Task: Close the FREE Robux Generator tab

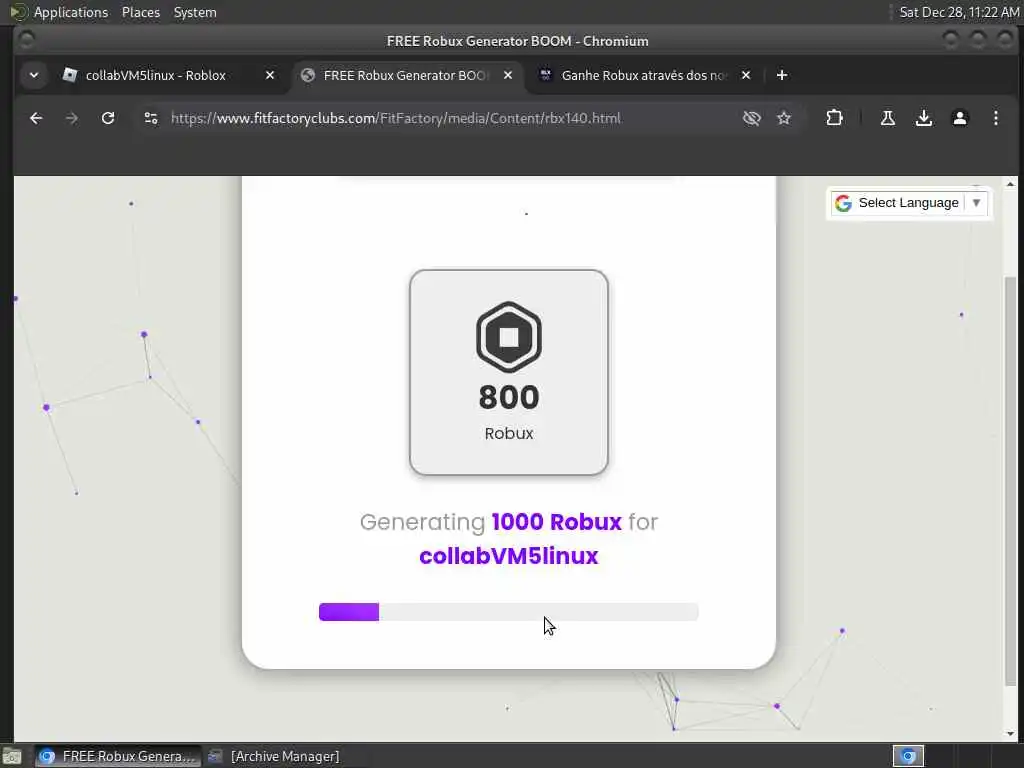Action: pos(507,75)
